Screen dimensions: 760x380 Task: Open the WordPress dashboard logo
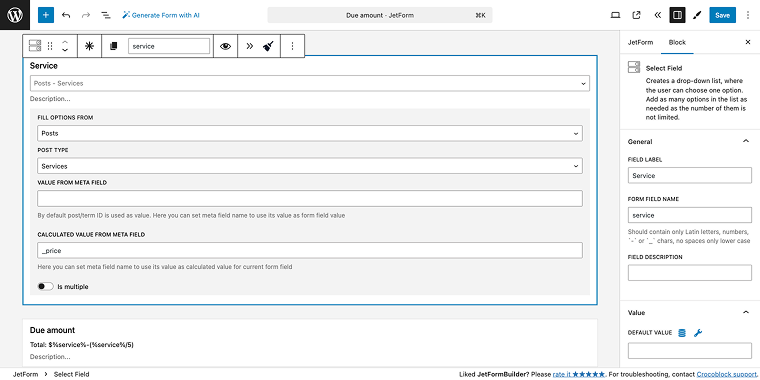15,15
